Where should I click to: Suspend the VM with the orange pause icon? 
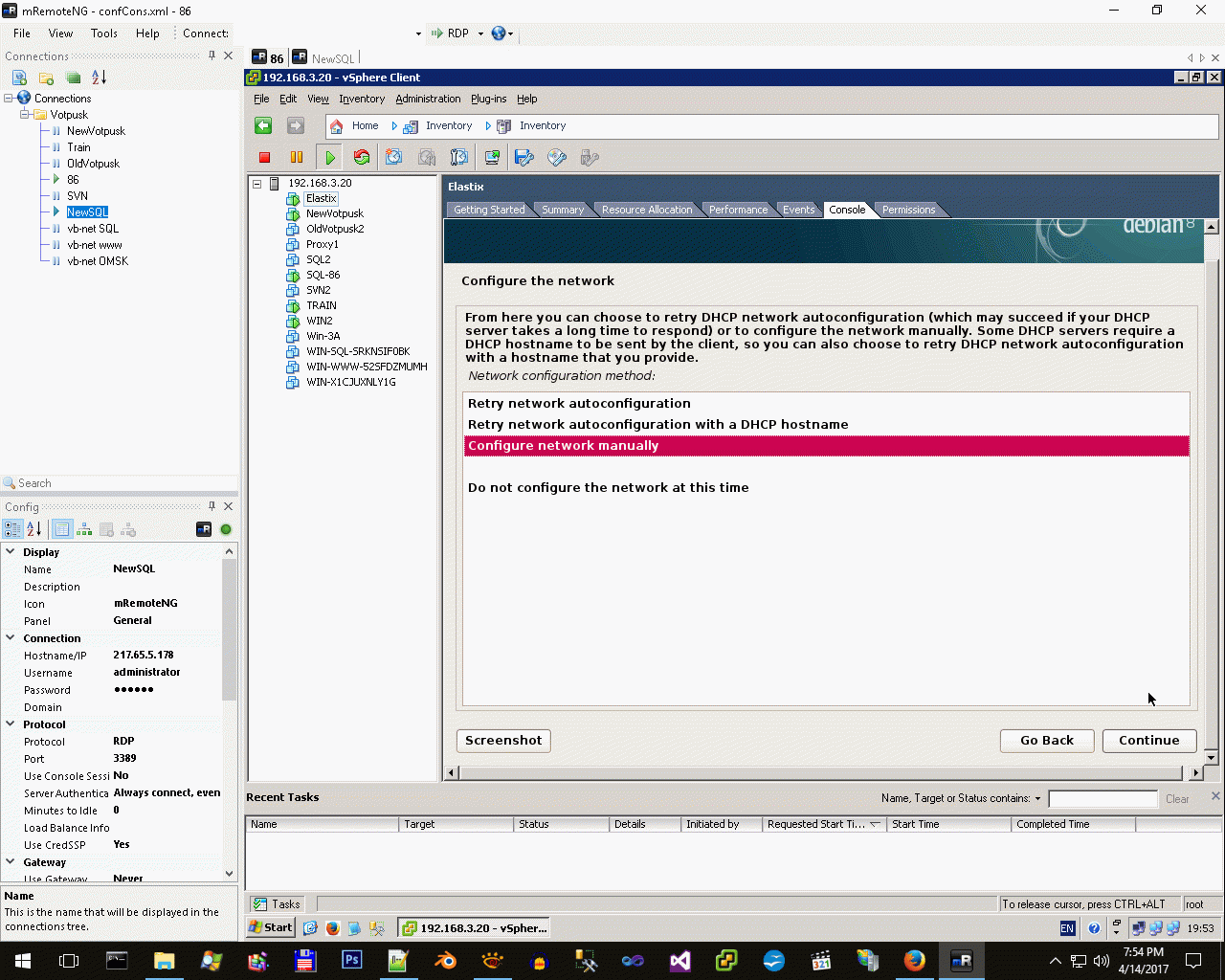pyautogui.click(x=297, y=157)
